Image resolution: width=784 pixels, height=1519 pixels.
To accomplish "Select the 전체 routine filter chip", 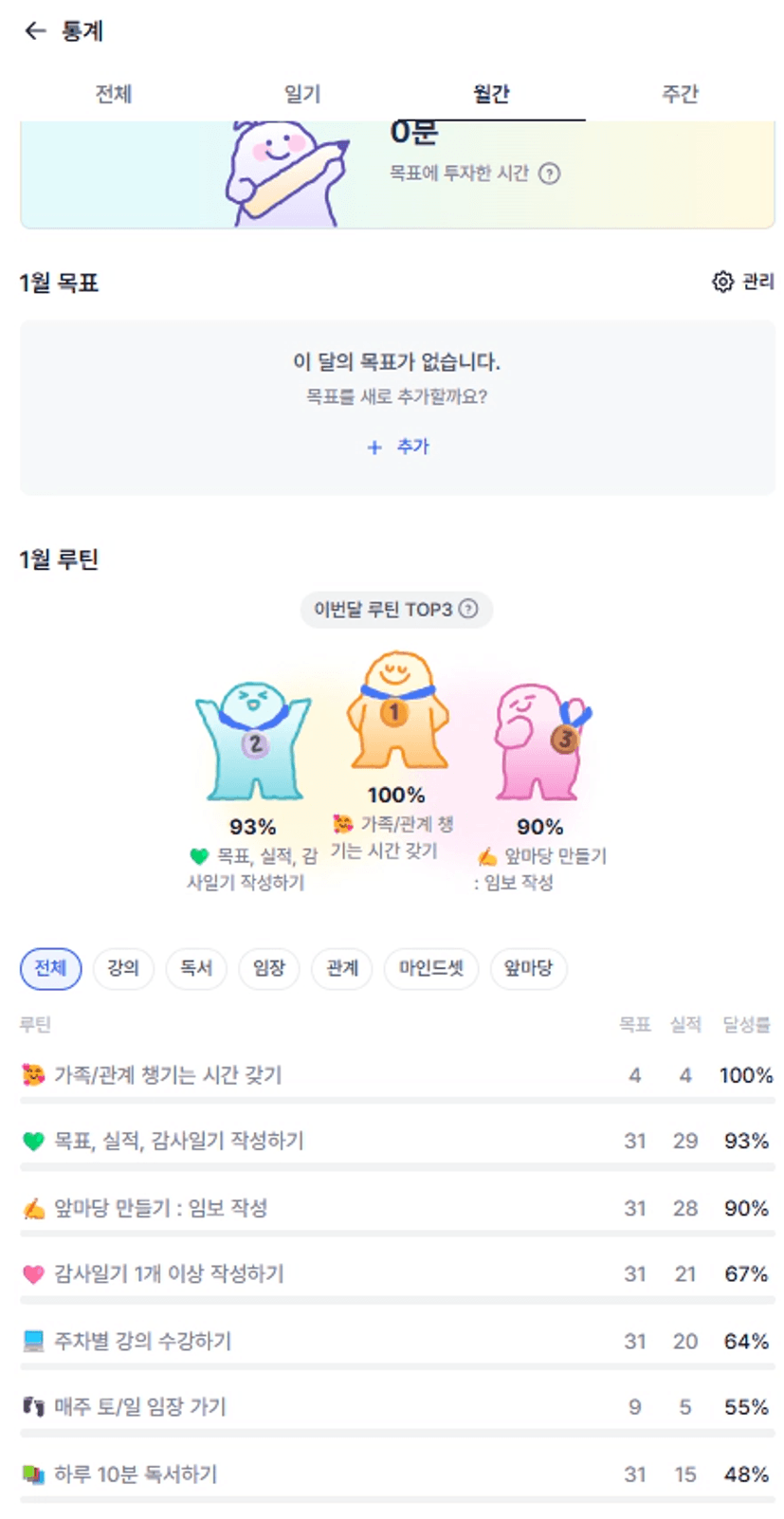I will coord(51,968).
